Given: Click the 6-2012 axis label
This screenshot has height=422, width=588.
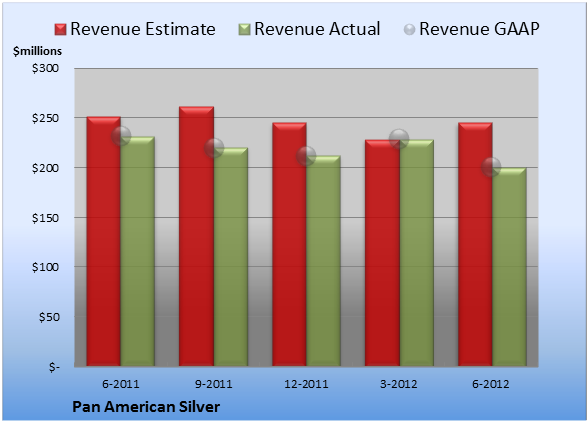Looking at the screenshot, I should coord(491,384).
